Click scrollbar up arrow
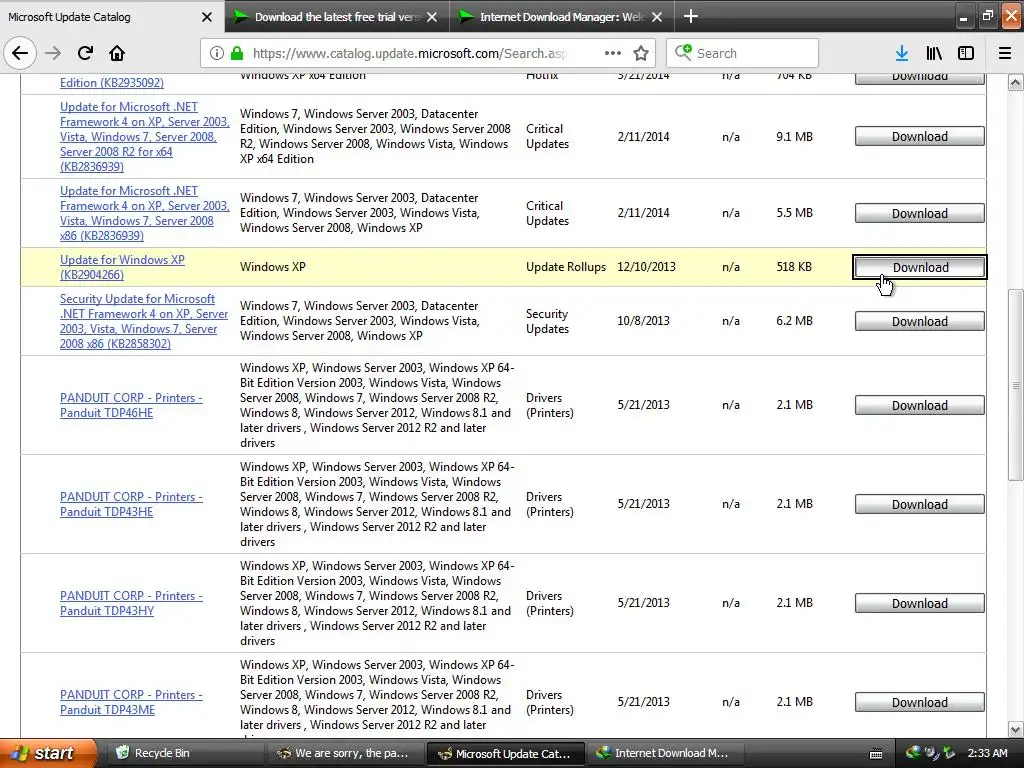Image resolution: width=1024 pixels, height=768 pixels. [1015, 82]
